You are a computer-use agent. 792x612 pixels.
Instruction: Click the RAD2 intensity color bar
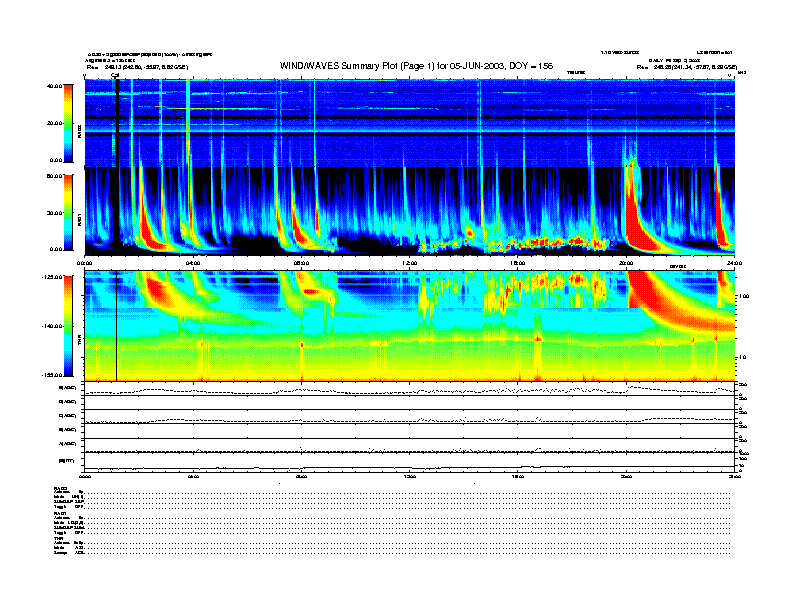pyautogui.click(x=68, y=123)
